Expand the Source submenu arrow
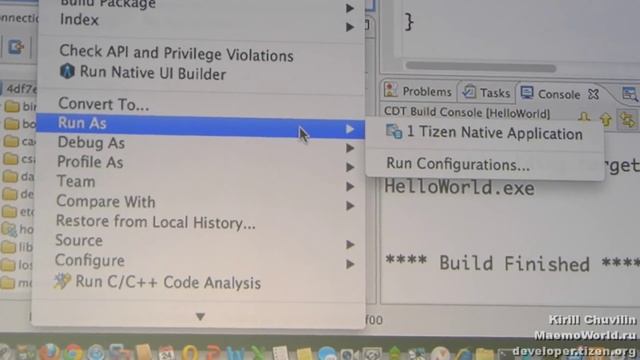Viewport: 640px width, 360px height. point(350,244)
